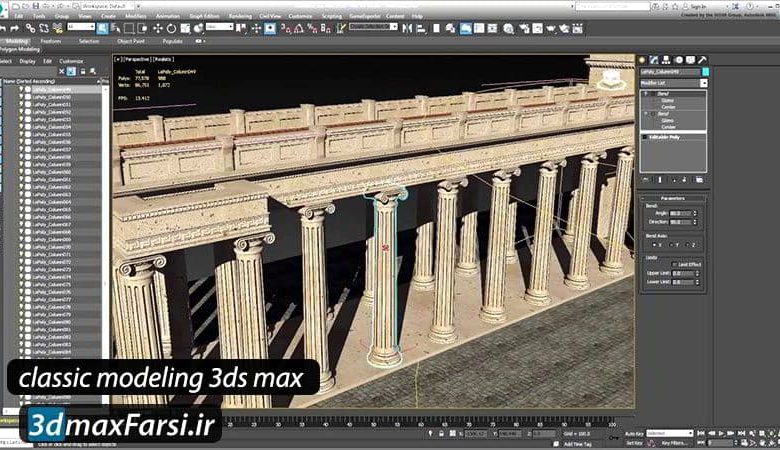Toggle the Angle Snap button
This screenshot has height=450, width=780.
(x=299, y=28)
